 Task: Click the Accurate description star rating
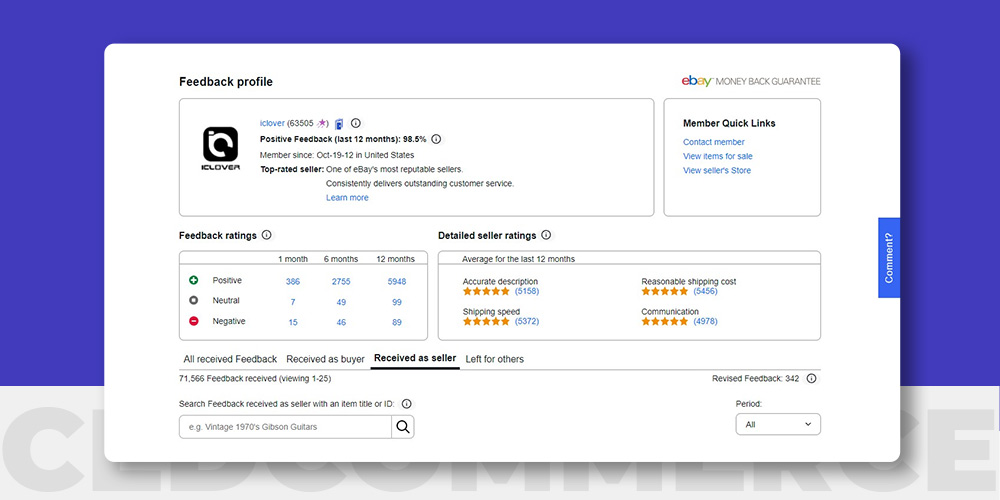486,291
